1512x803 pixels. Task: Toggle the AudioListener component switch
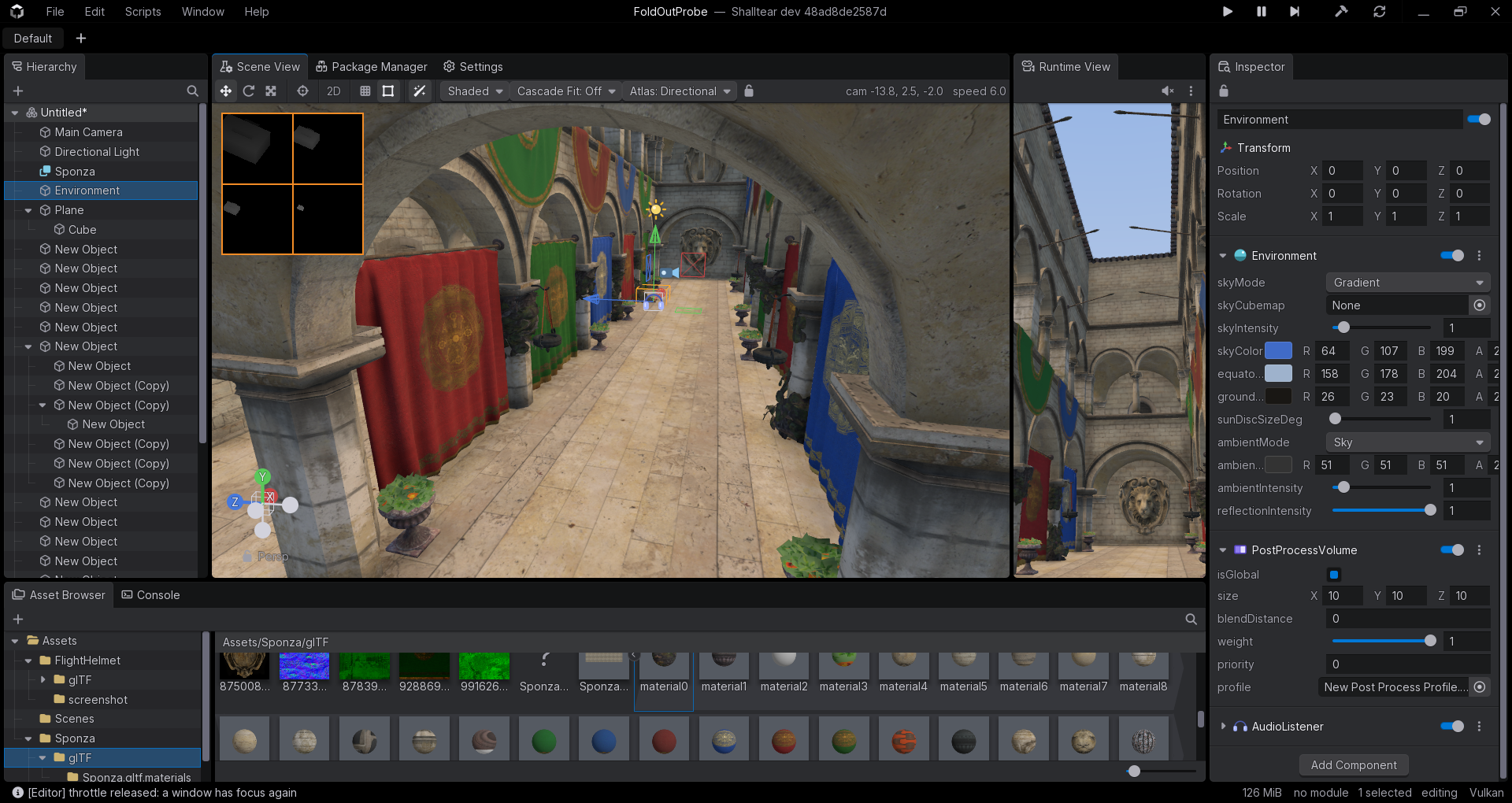pos(1452,727)
